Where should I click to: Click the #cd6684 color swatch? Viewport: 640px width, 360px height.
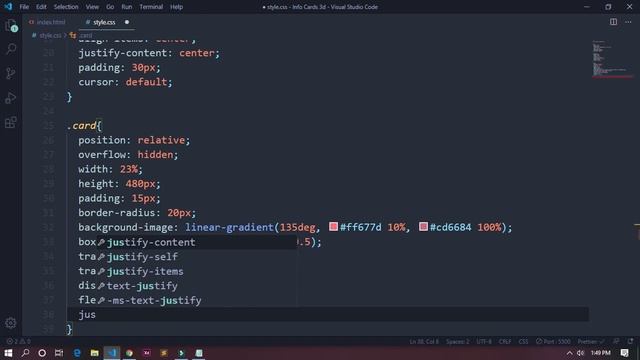423,227
